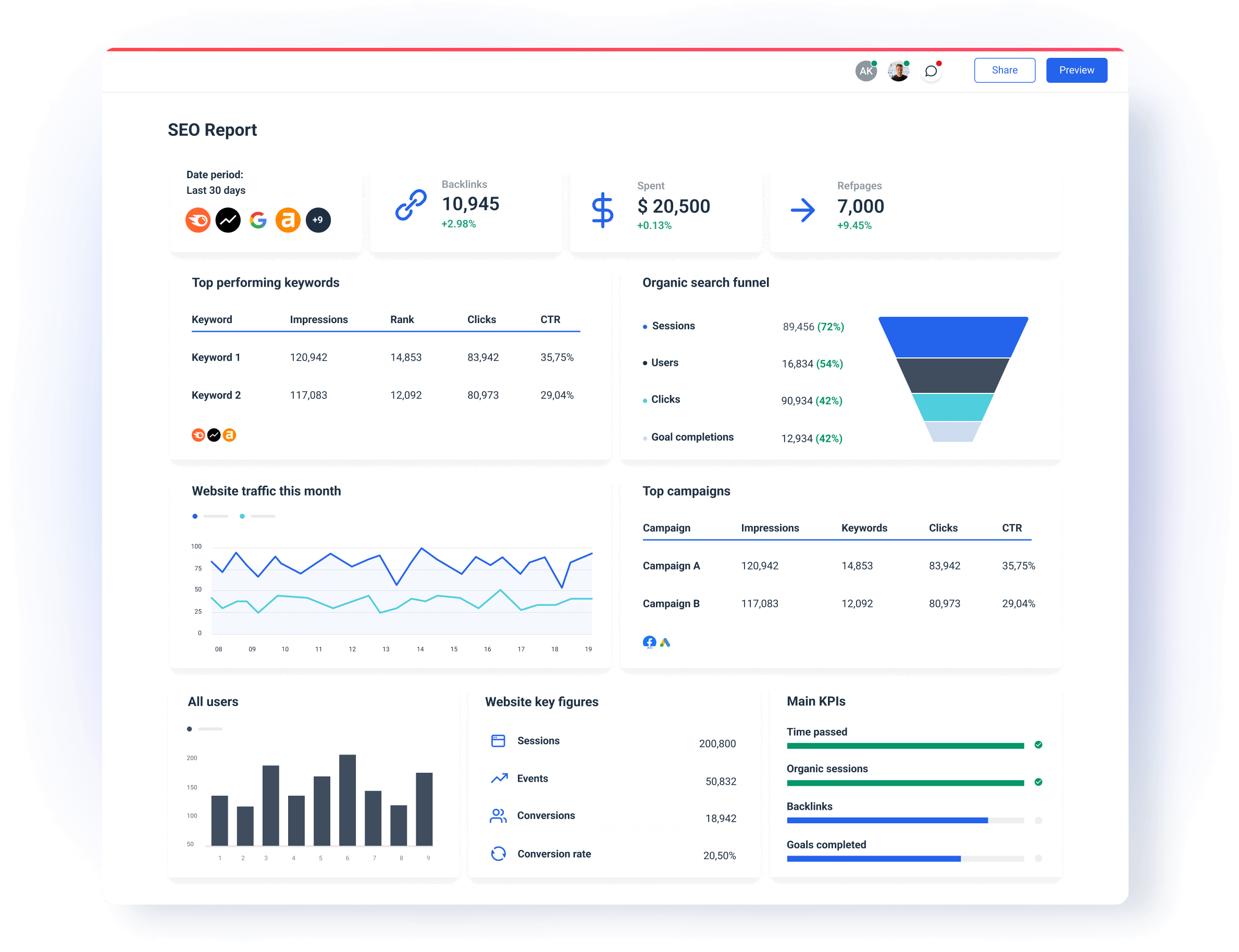1239x952 pixels.
Task: Click the Semrush icon under Date period
Action: [x=197, y=220]
